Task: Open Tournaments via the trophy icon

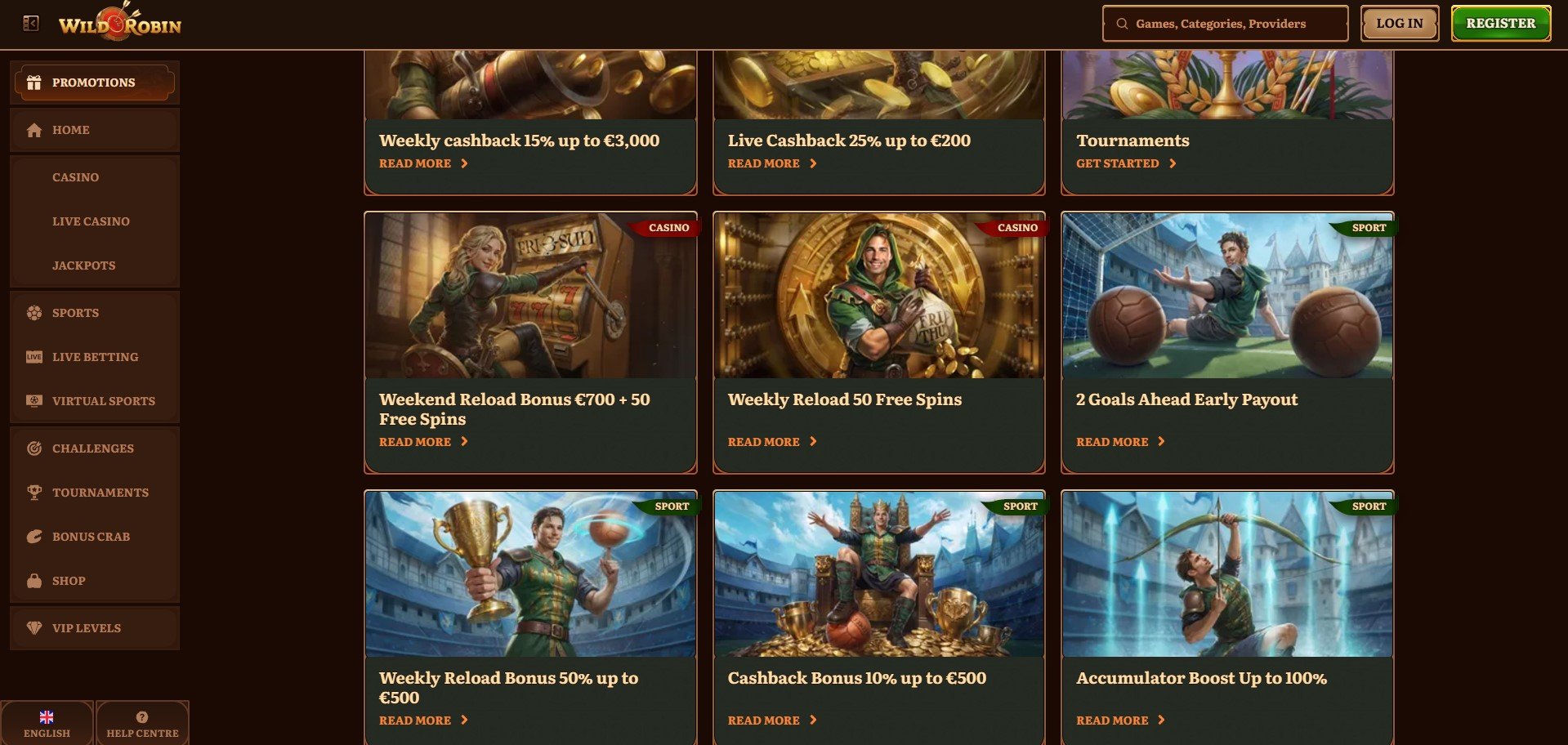Action: coord(34,493)
